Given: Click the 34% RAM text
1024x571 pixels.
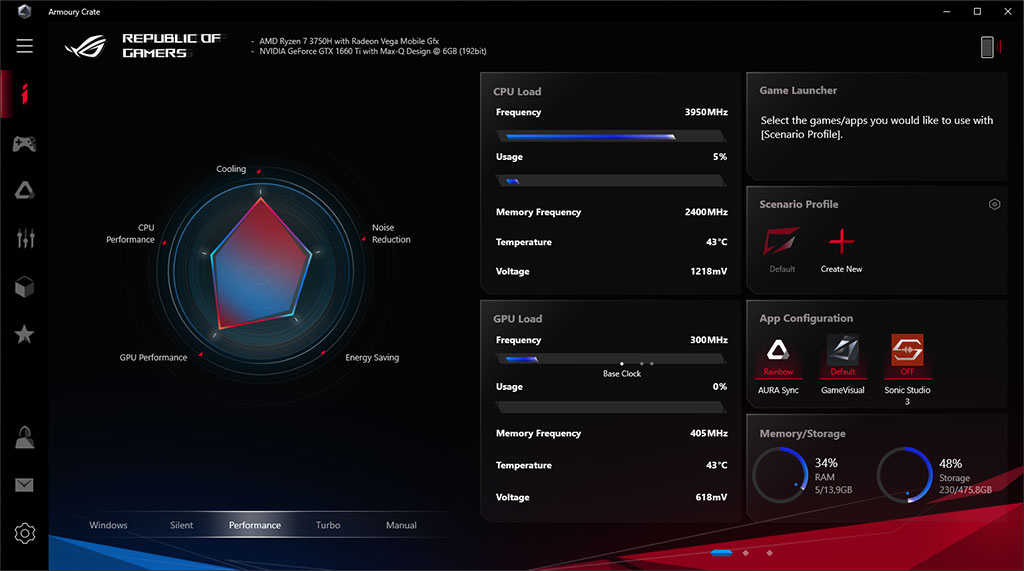Looking at the screenshot, I should [x=826, y=463].
